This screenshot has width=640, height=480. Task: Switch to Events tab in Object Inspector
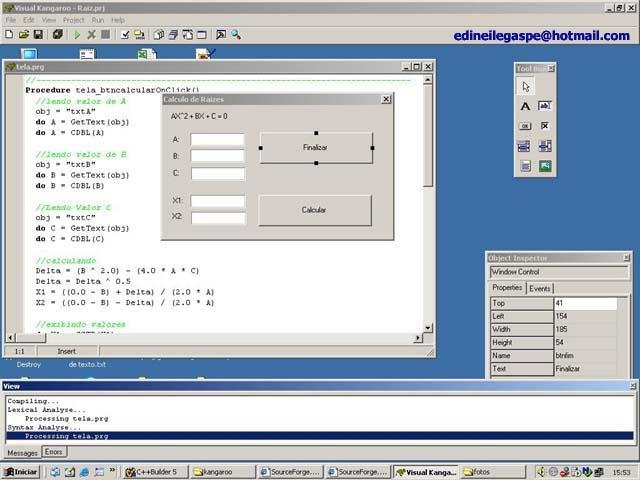pos(540,289)
